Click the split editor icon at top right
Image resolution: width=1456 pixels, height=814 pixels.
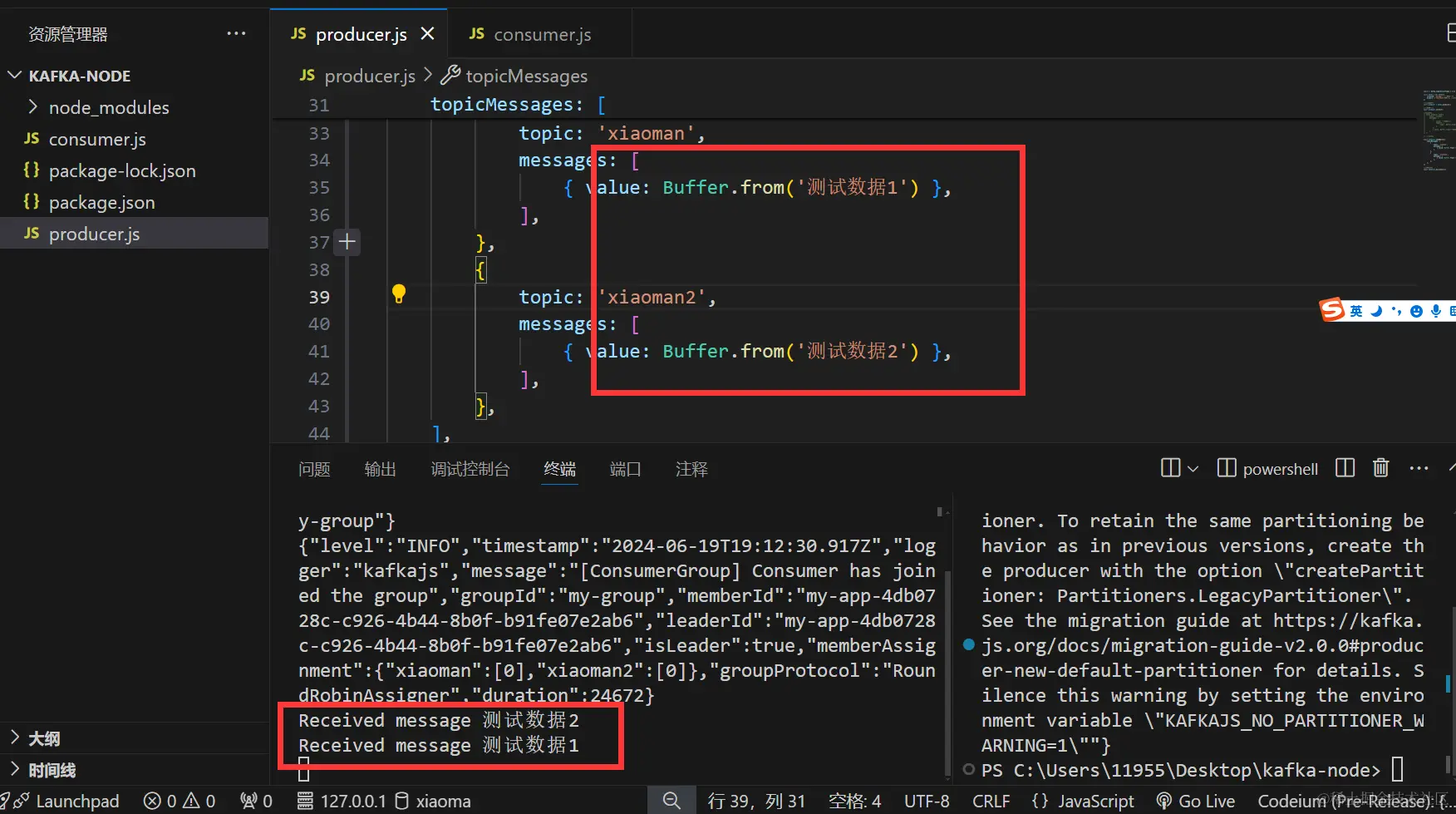1451,33
